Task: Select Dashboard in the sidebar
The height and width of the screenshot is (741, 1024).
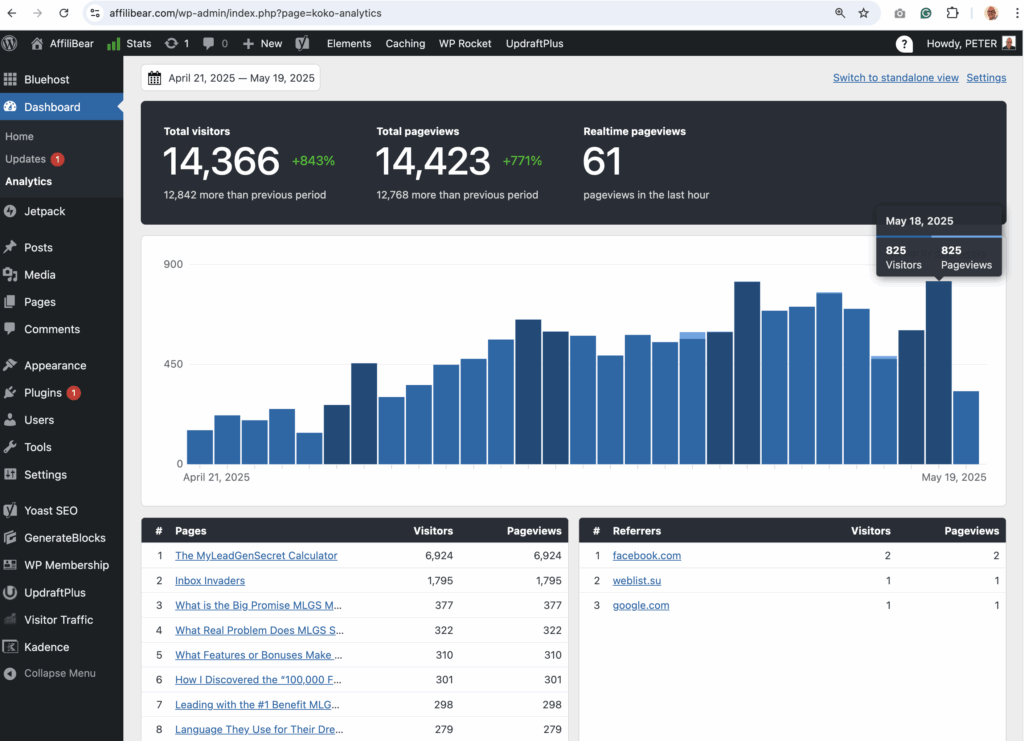Action: click(x=61, y=107)
